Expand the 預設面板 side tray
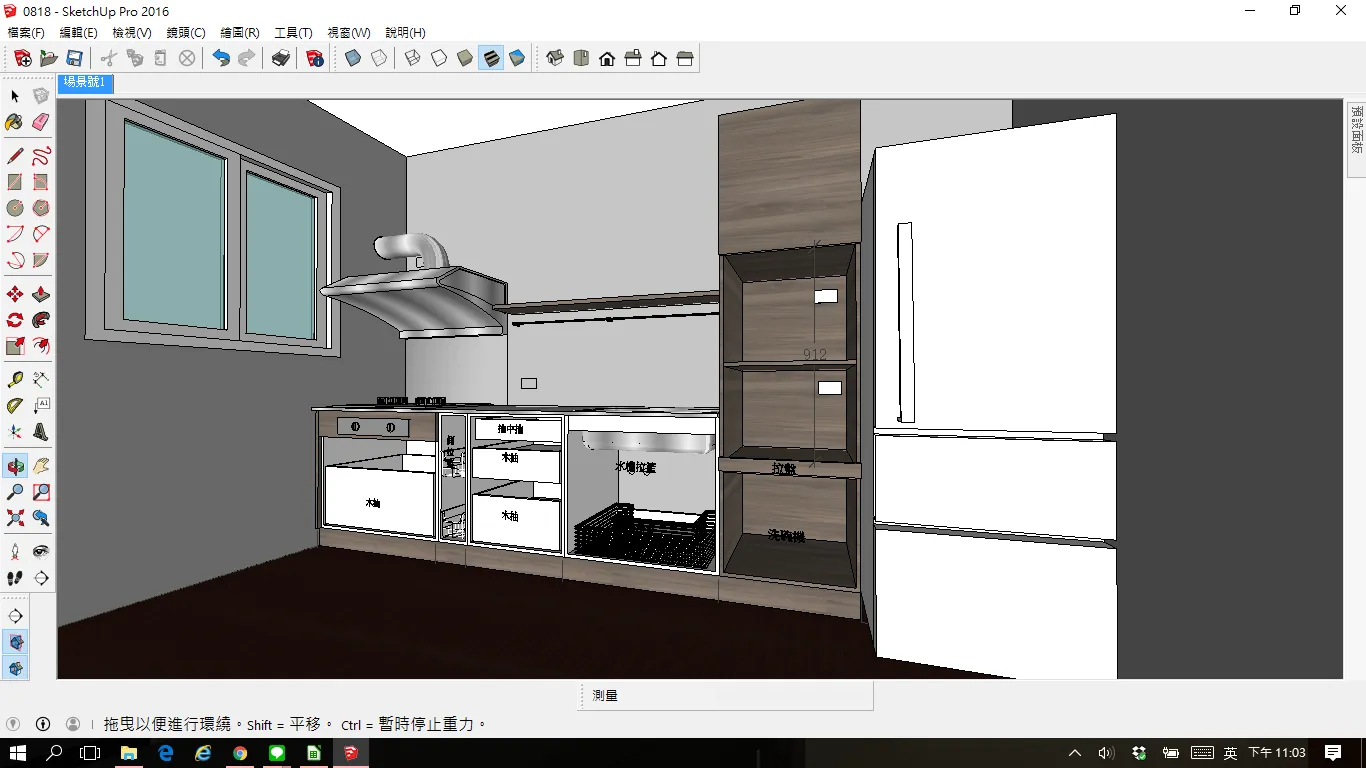1366x768 pixels. pos(1356,129)
